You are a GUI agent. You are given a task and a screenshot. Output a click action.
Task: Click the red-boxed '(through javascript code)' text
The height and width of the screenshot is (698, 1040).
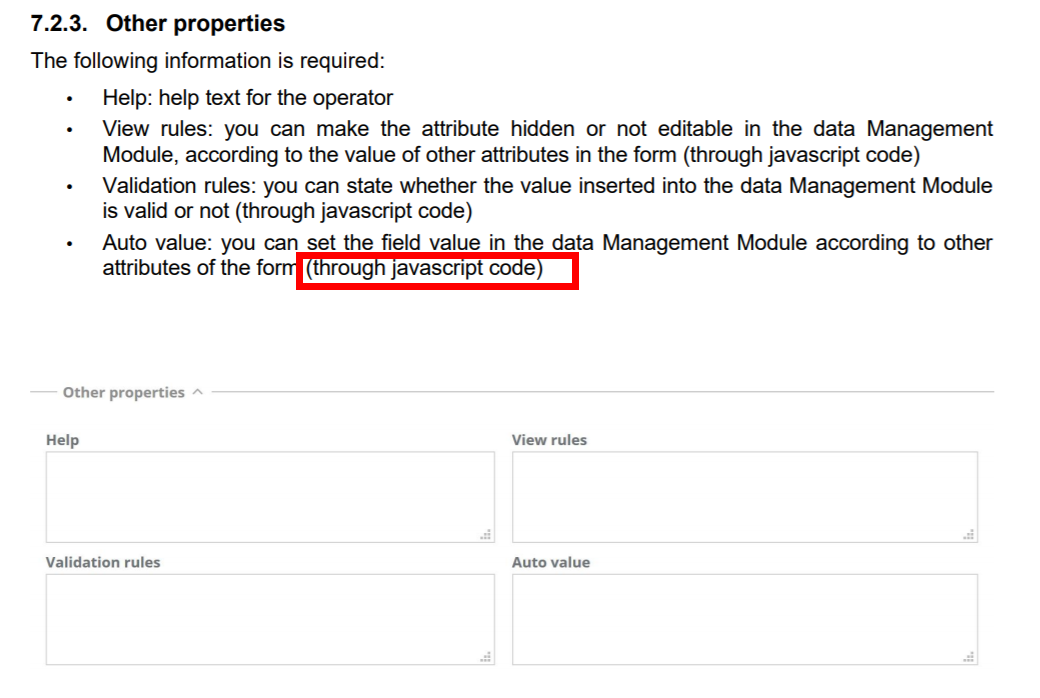click(x=425, y=269)
